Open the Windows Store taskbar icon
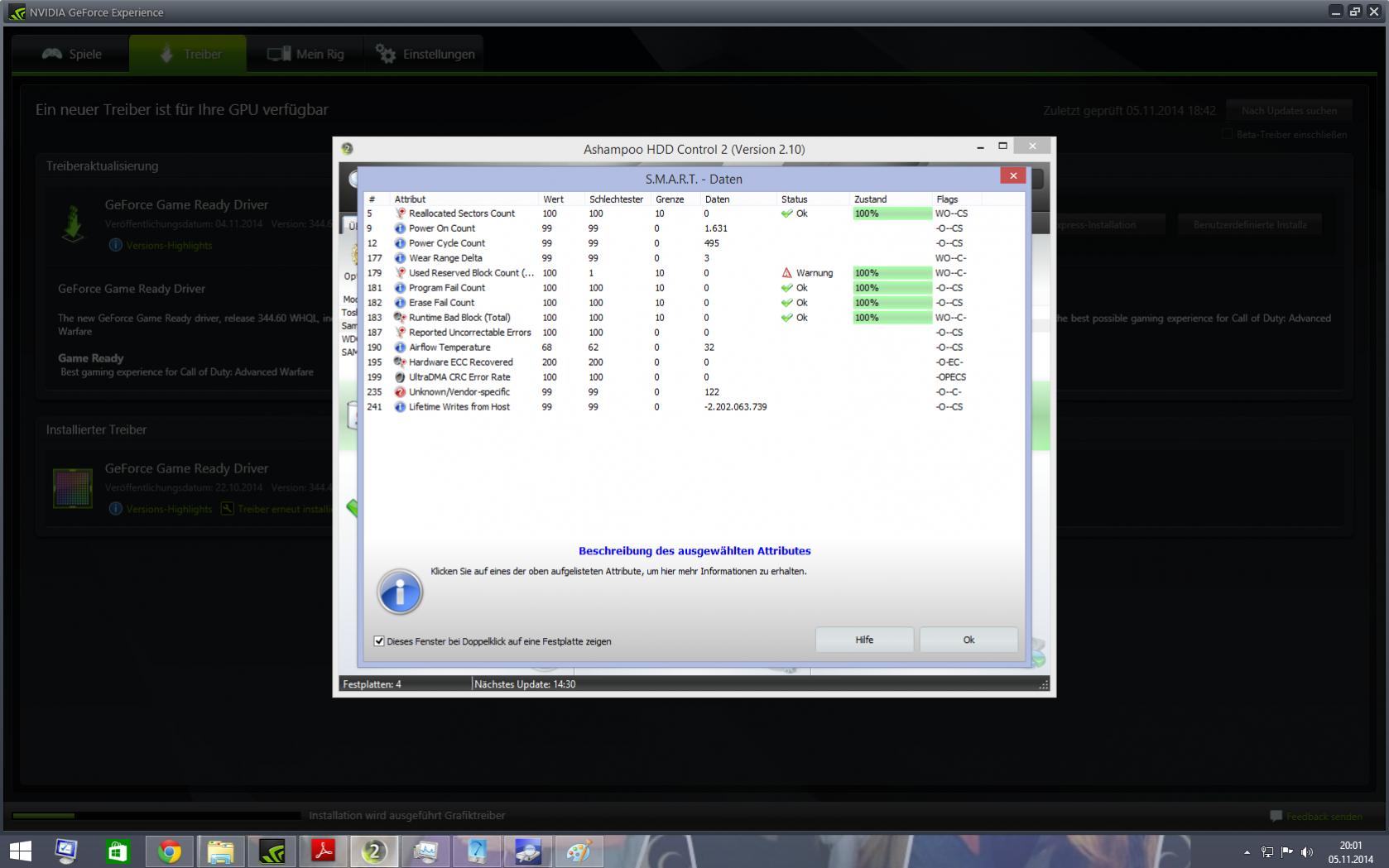 [118, 851]
